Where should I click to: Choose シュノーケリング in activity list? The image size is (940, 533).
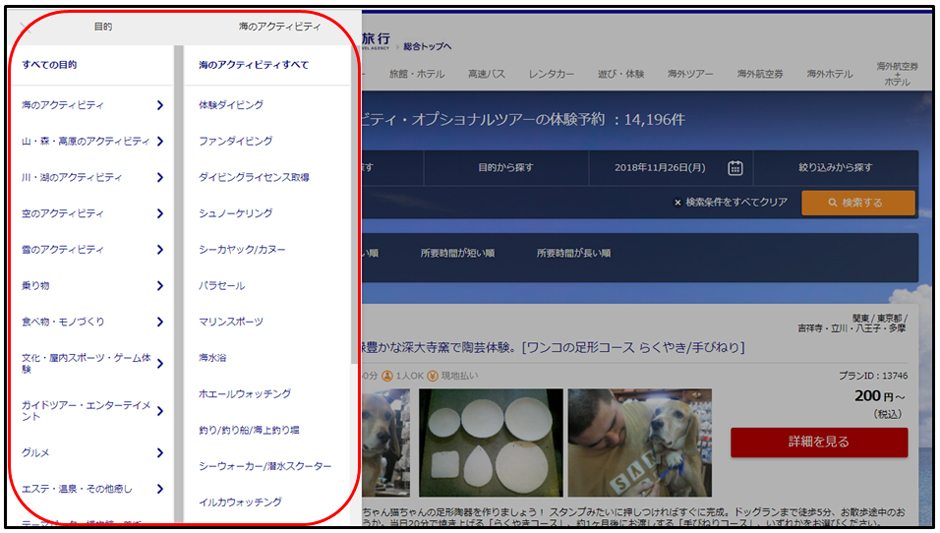[235, 213]
